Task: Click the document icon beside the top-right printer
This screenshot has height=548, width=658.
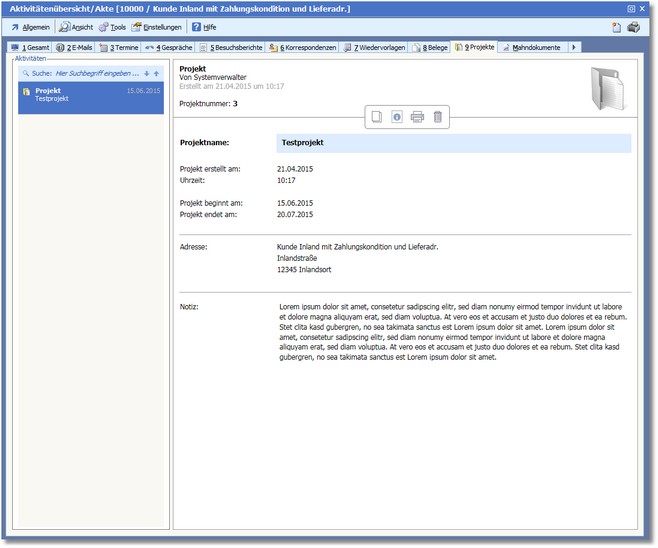Action: [616, 27]
